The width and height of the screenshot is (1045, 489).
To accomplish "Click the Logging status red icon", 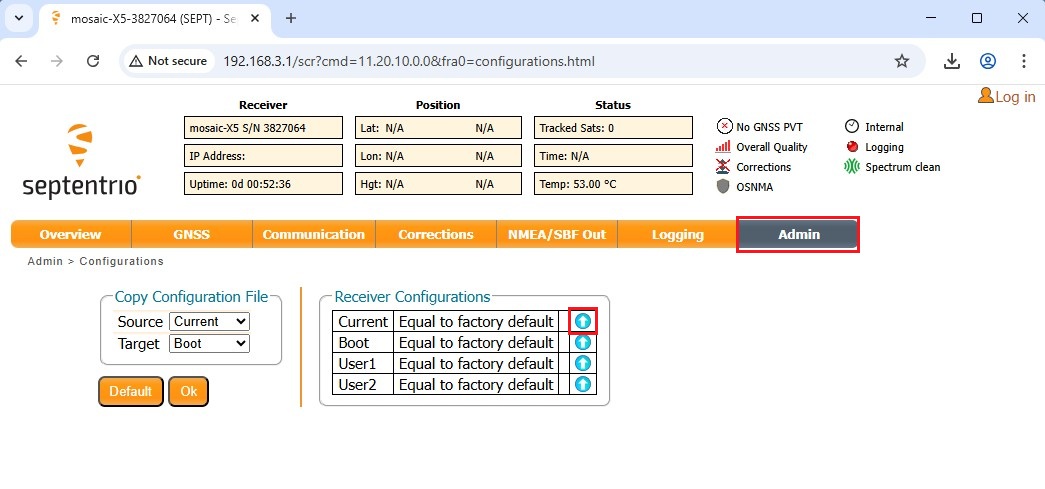I will (x=852, y=147).
